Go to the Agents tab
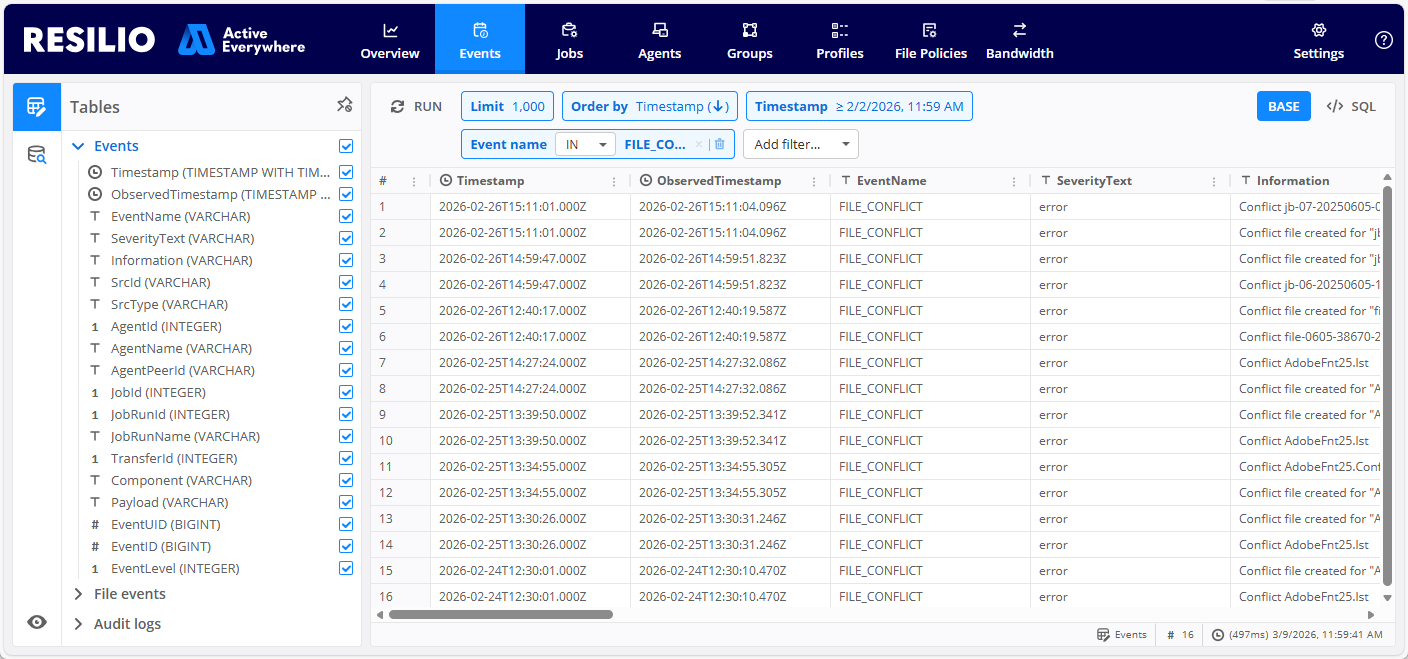The image size is (1408, 659). [660, 40]
